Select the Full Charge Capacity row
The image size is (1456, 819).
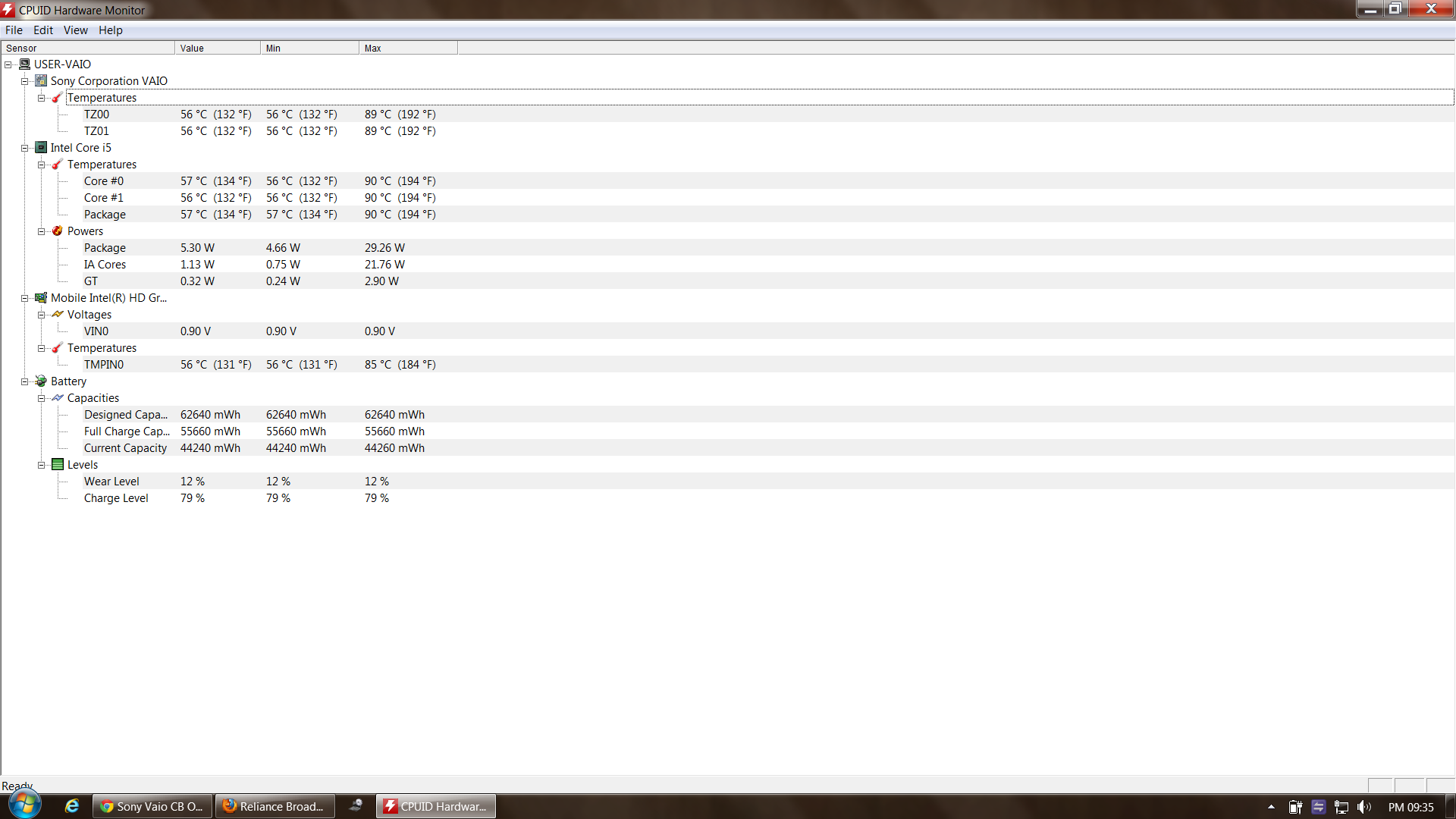click(769, 431)
